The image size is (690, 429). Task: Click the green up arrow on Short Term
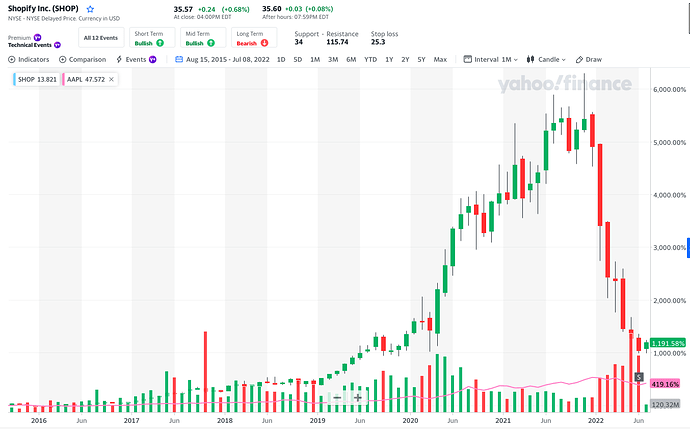click(x=160, y=43)
